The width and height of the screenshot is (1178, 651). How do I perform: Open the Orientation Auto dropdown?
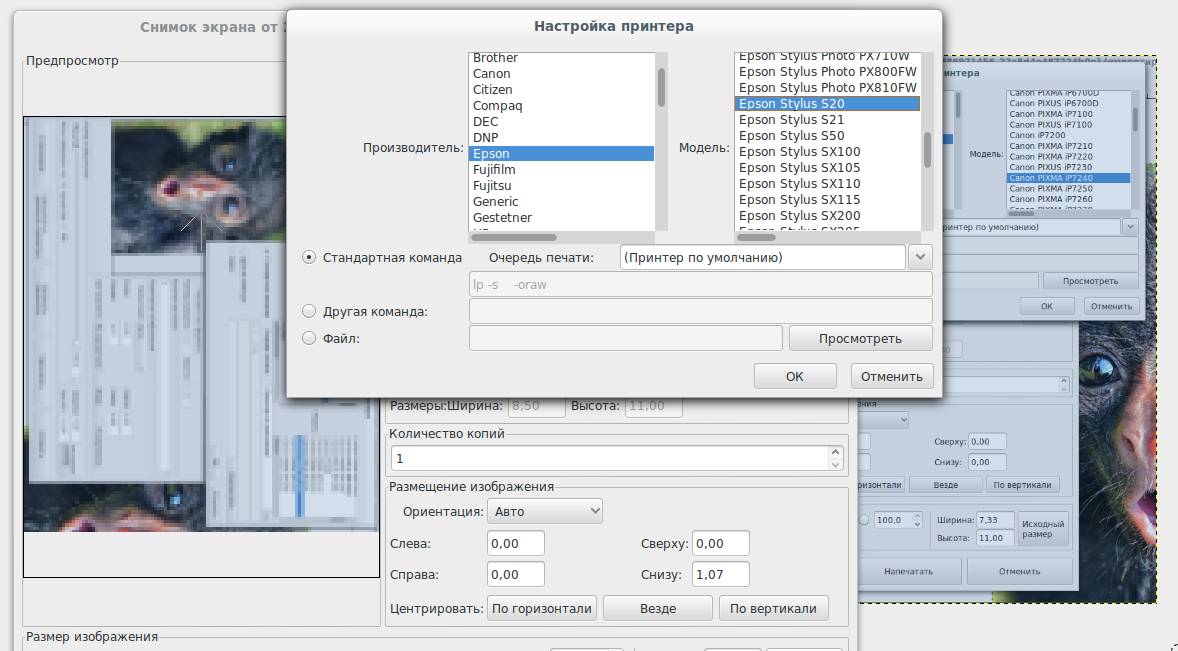point(545,511)
